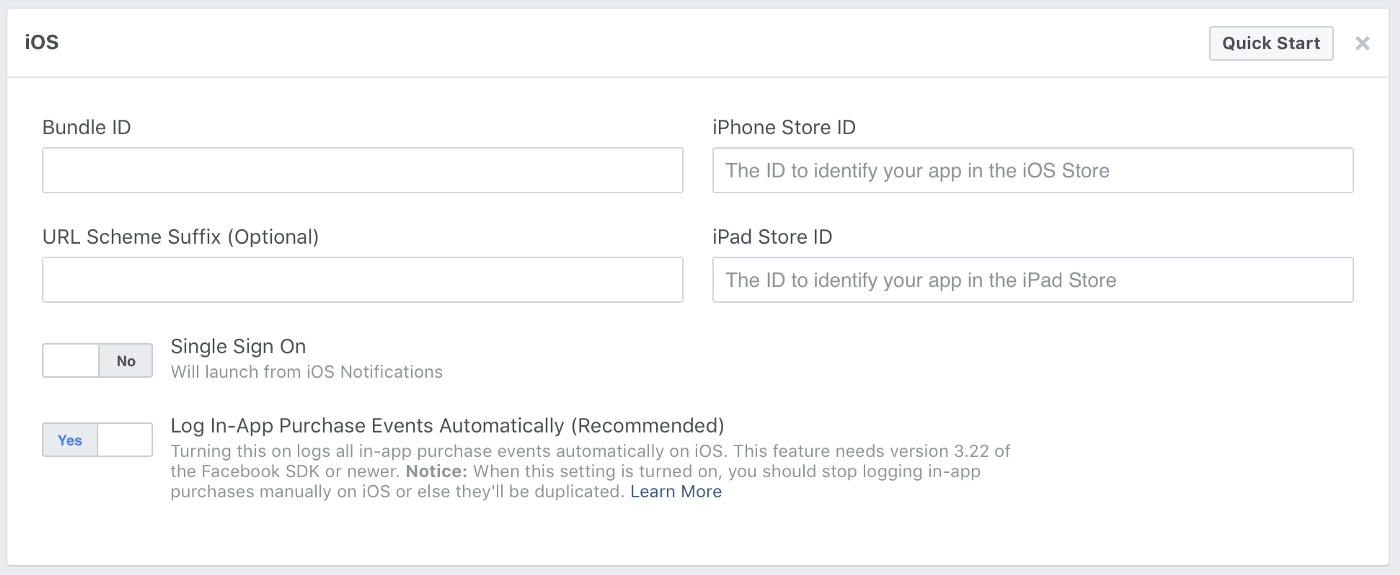Click the "iOS" panel heading

coord(42,43)
